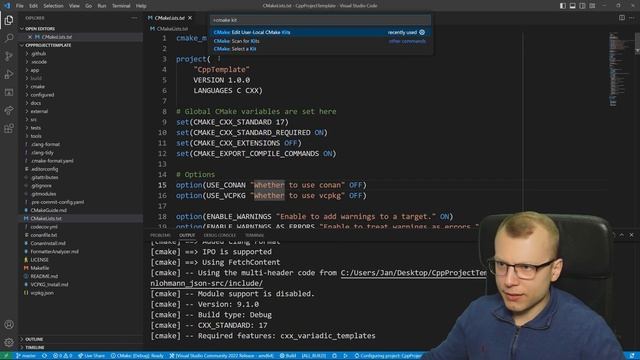Open the Live Share view
The width and height of the screenshot is (640, 360).
point(9,110)
